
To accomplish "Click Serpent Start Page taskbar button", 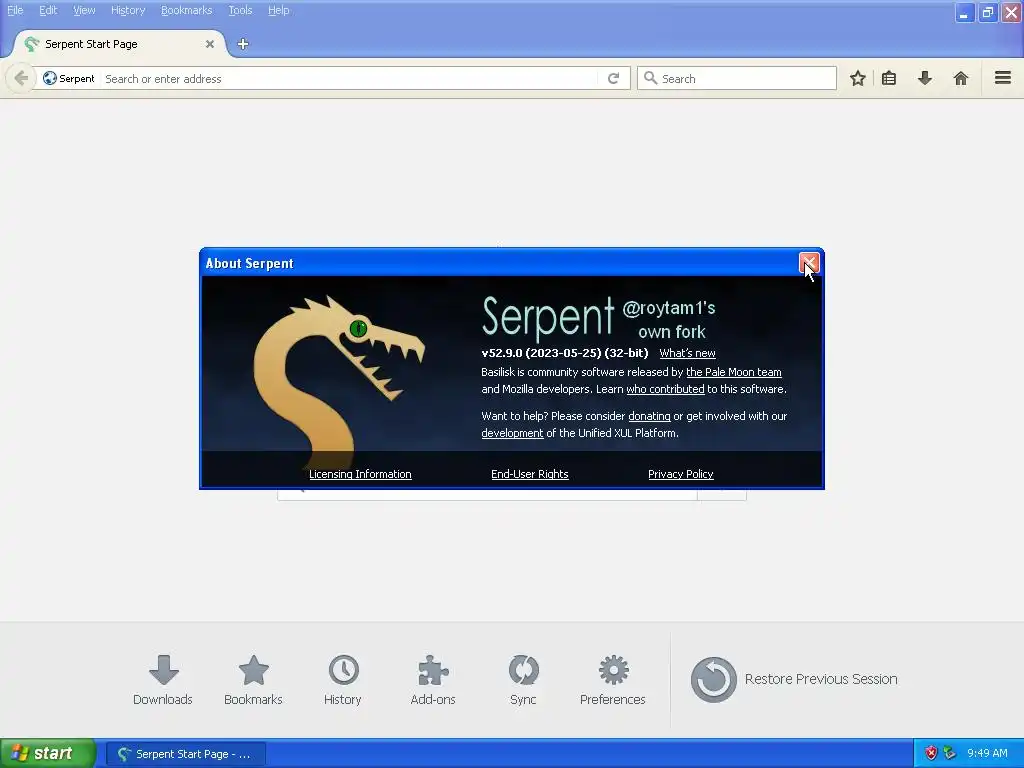I will click(x=185, y=754).
